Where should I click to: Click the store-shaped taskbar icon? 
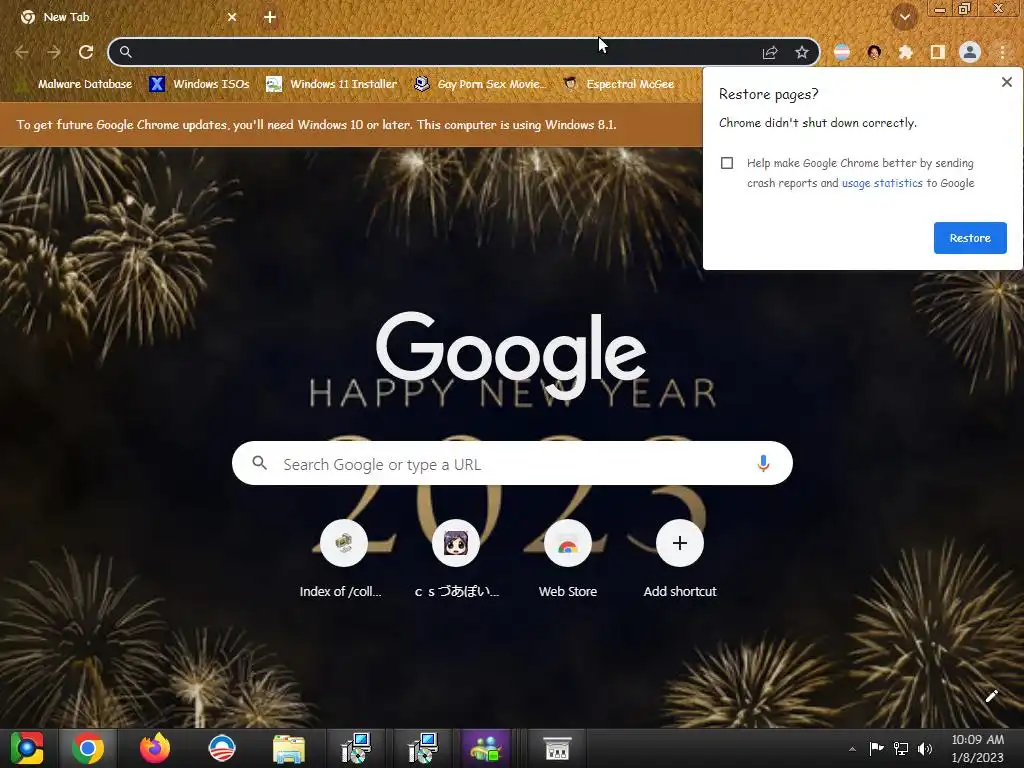[x=557, y=748]
